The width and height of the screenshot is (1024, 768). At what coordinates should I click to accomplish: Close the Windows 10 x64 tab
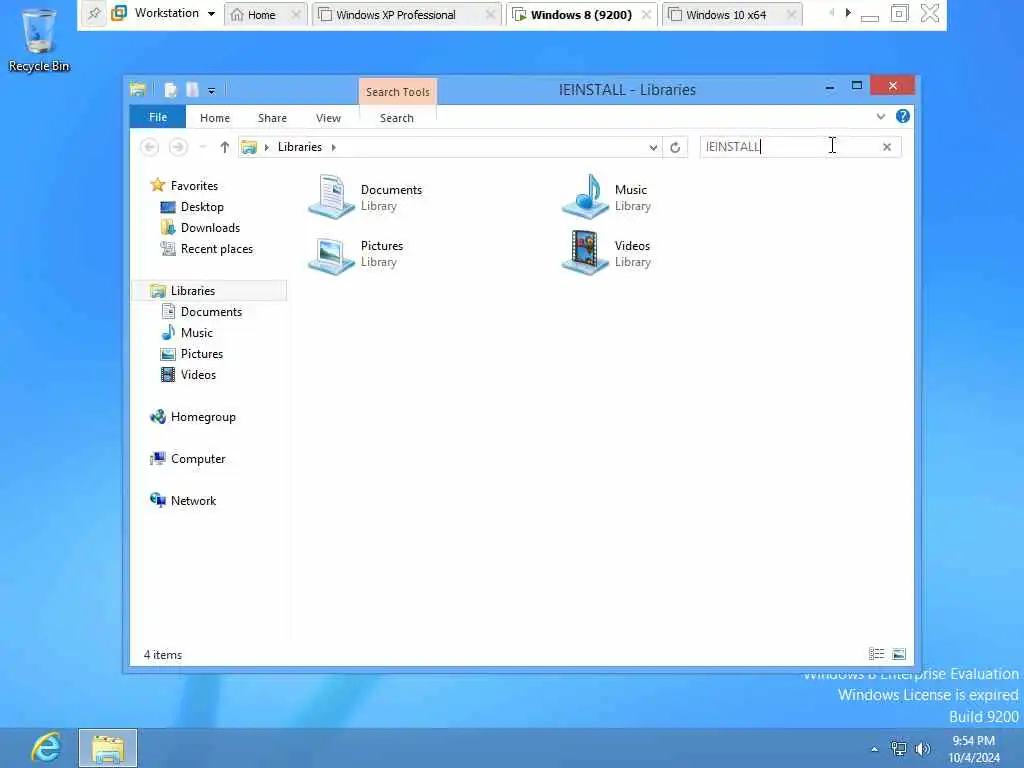point(792,14)
